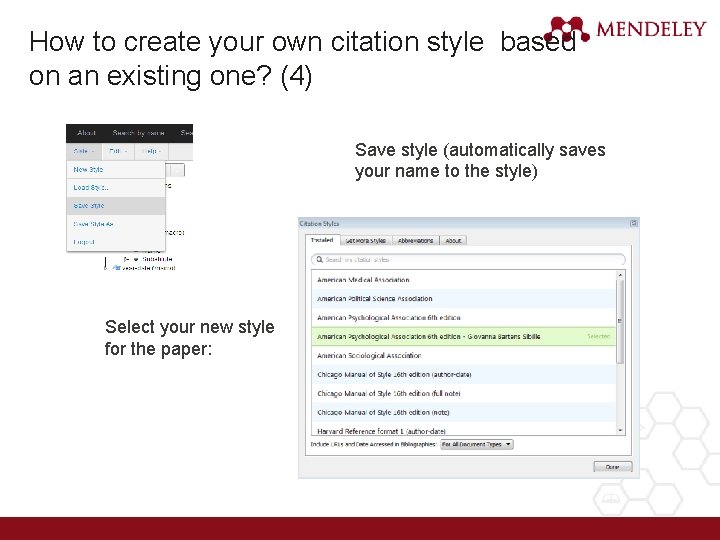The image size is (720, 540).
Task: Select Chicago Manual of Style (author-date)
Action: pyautogui.click(x=463, y=375)
